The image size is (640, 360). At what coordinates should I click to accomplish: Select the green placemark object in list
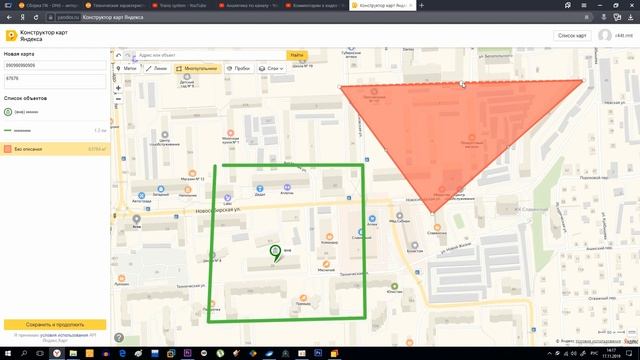point(55,112)
